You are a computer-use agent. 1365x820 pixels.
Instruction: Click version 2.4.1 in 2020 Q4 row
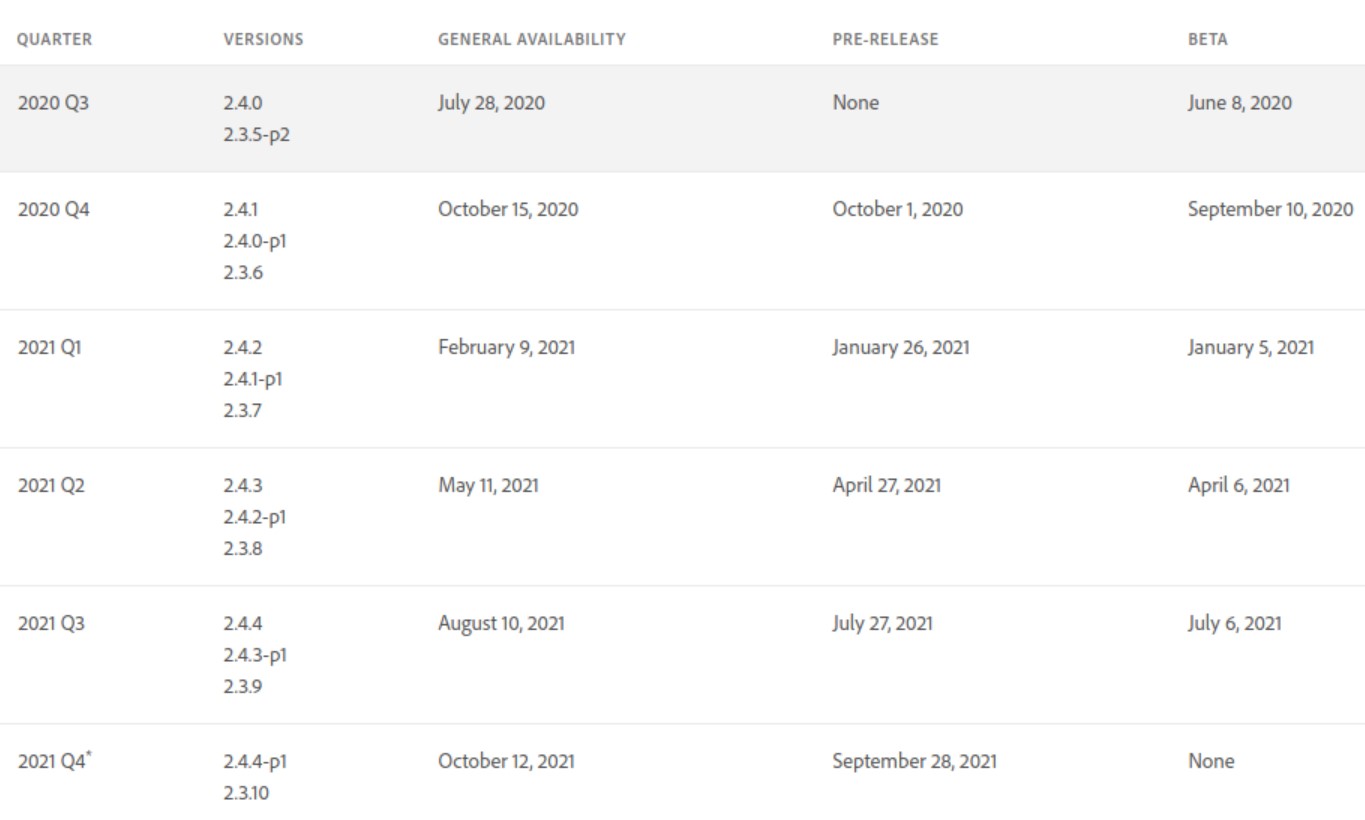coord(241,210)
